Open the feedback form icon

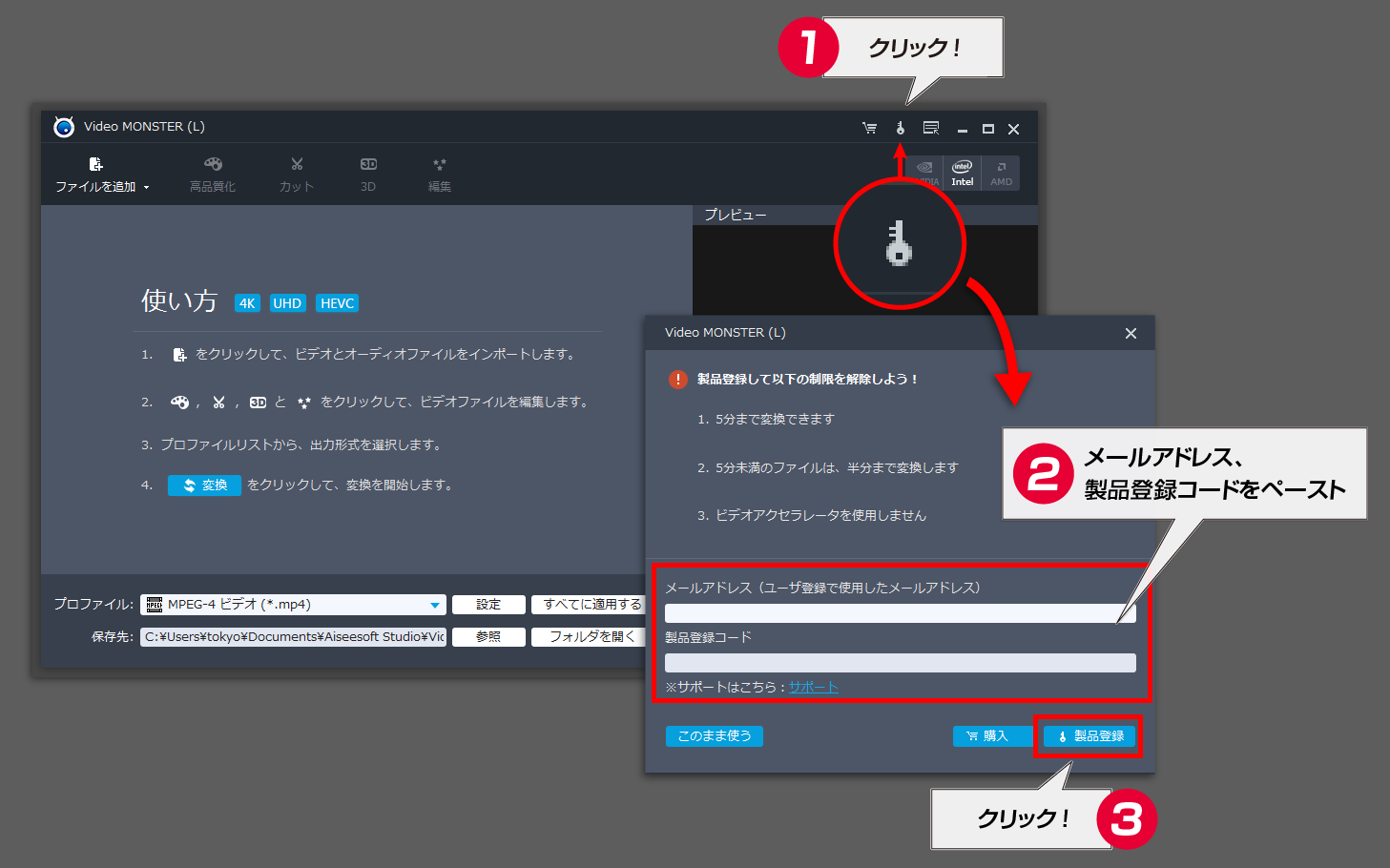(x=931, y=127)
